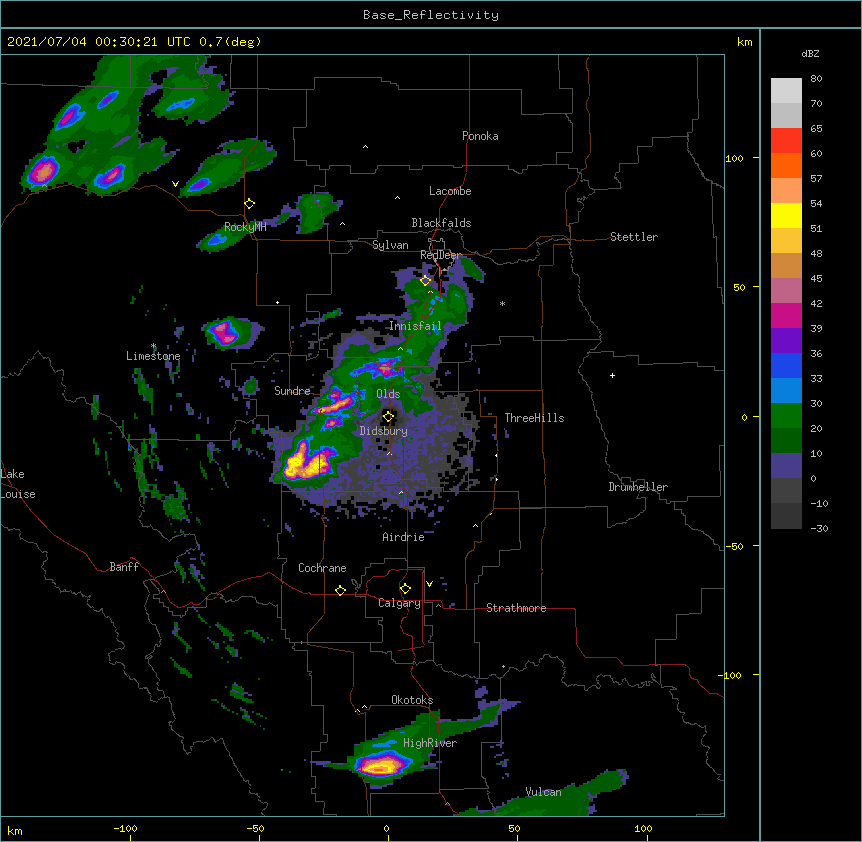Click the Ponoka city label

pos(480,136)
